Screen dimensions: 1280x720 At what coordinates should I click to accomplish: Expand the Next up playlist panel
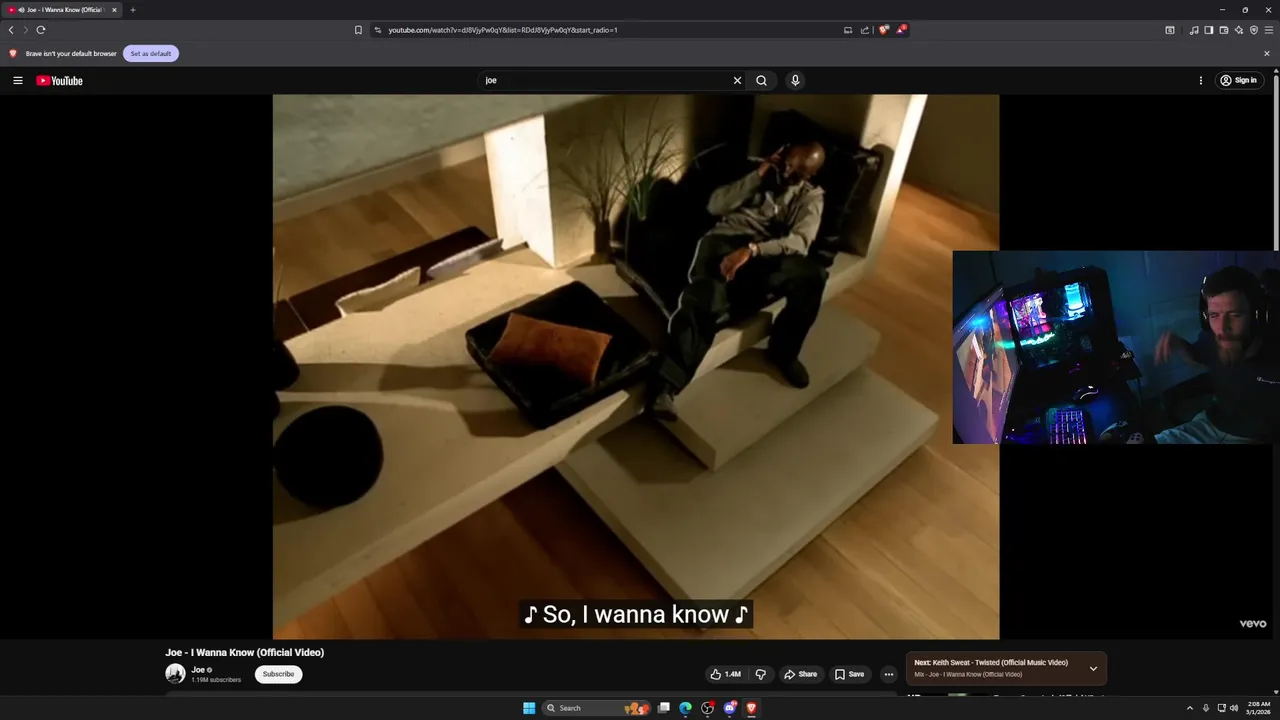1093,669
